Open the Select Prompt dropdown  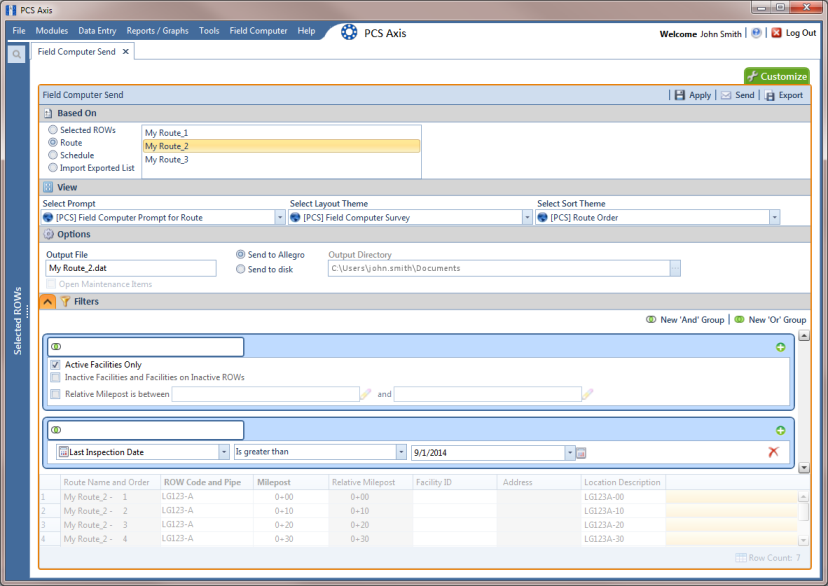pos(280,218)
